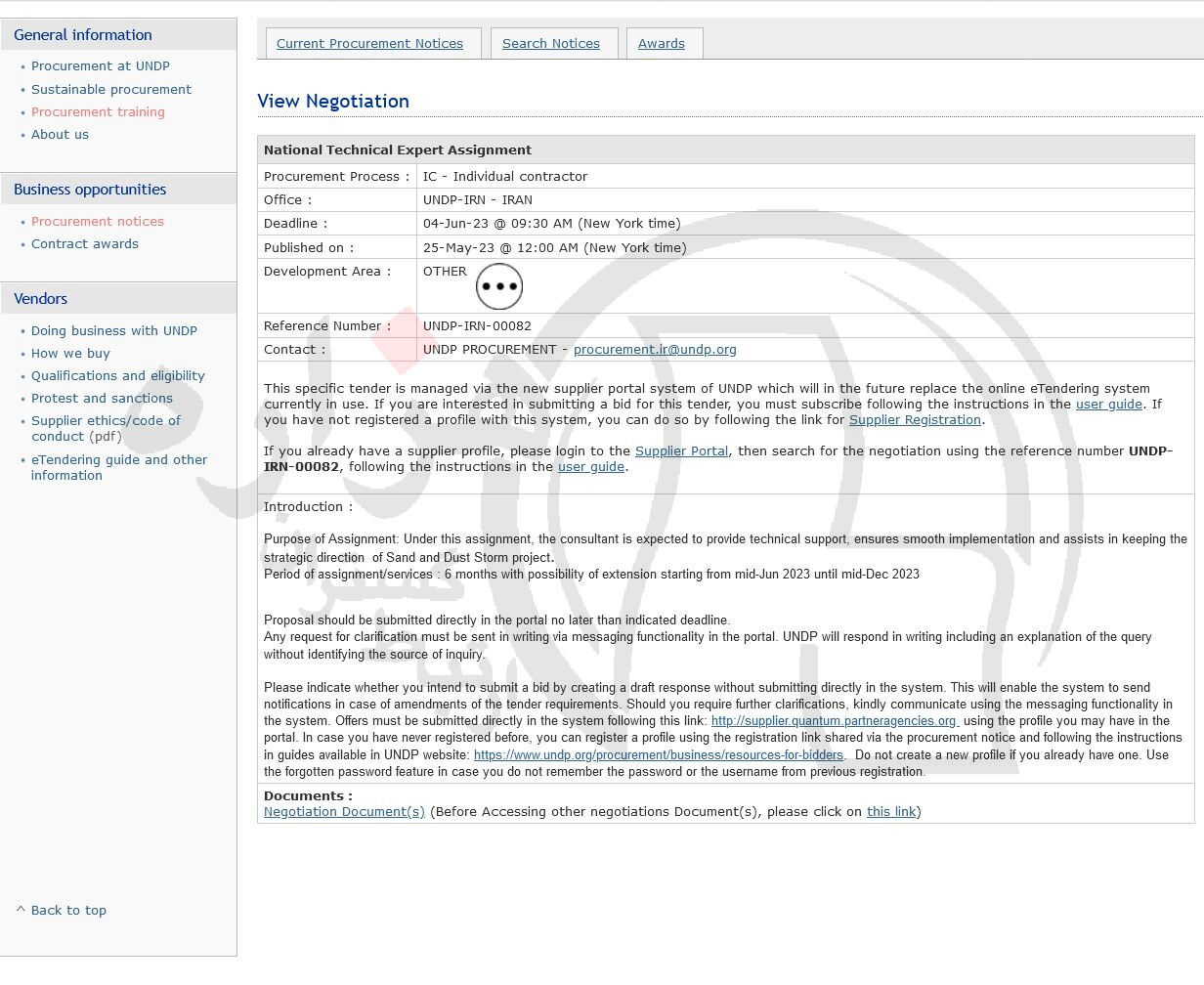Open the Awards tab
Screen dimensions: 1204x985
pyautogui.click(x=661, y=44)
